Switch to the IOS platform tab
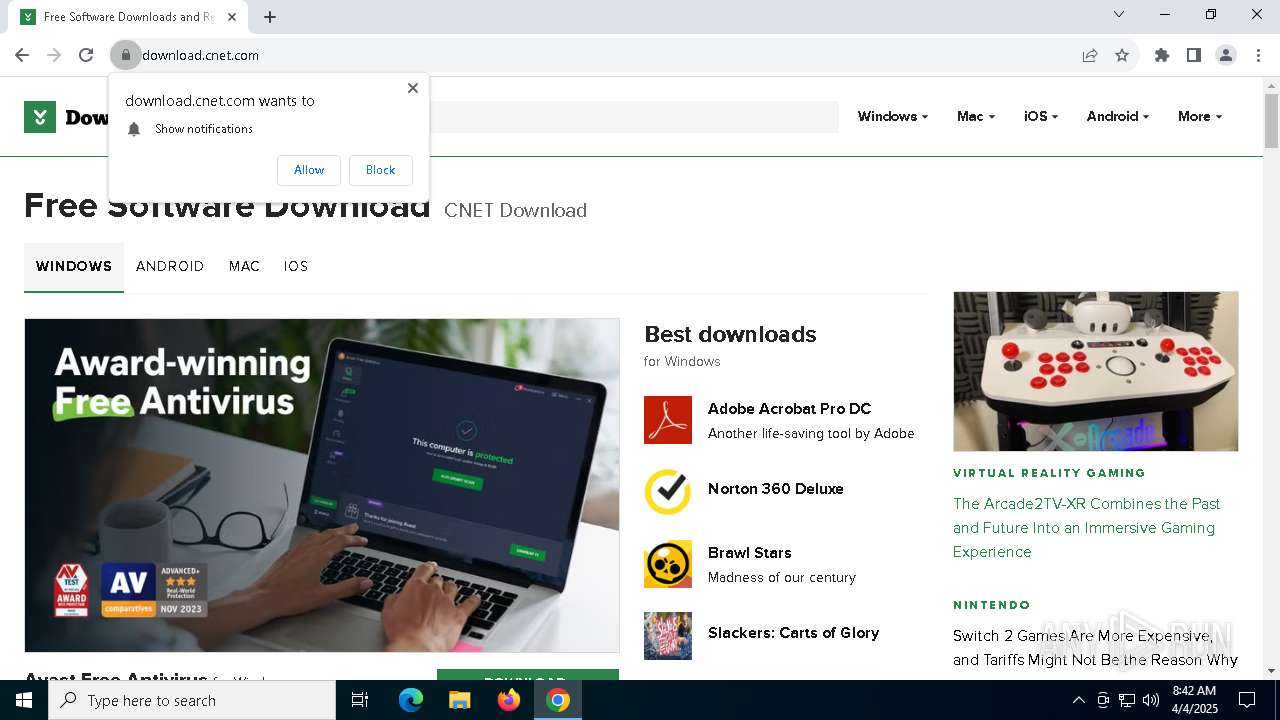Screen dimensions: 1280x720 [x=296, y=267]
